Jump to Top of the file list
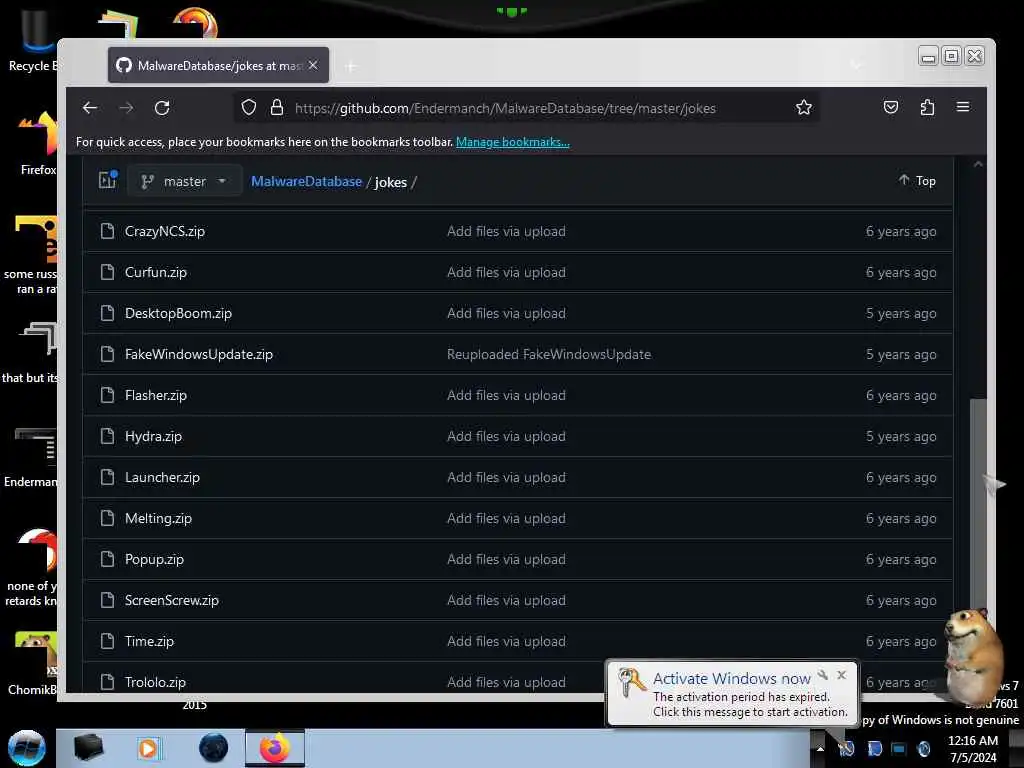The image size is (1024, 768). coord(917,180)
